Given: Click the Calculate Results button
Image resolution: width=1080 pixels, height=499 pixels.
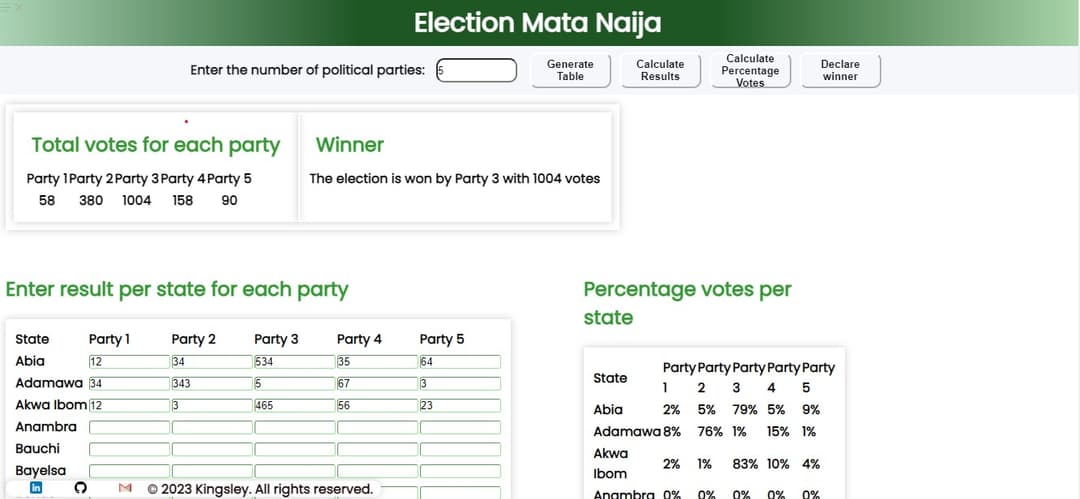Looking at the screenshot, I should pyautogui.click(x=661, y=70).
